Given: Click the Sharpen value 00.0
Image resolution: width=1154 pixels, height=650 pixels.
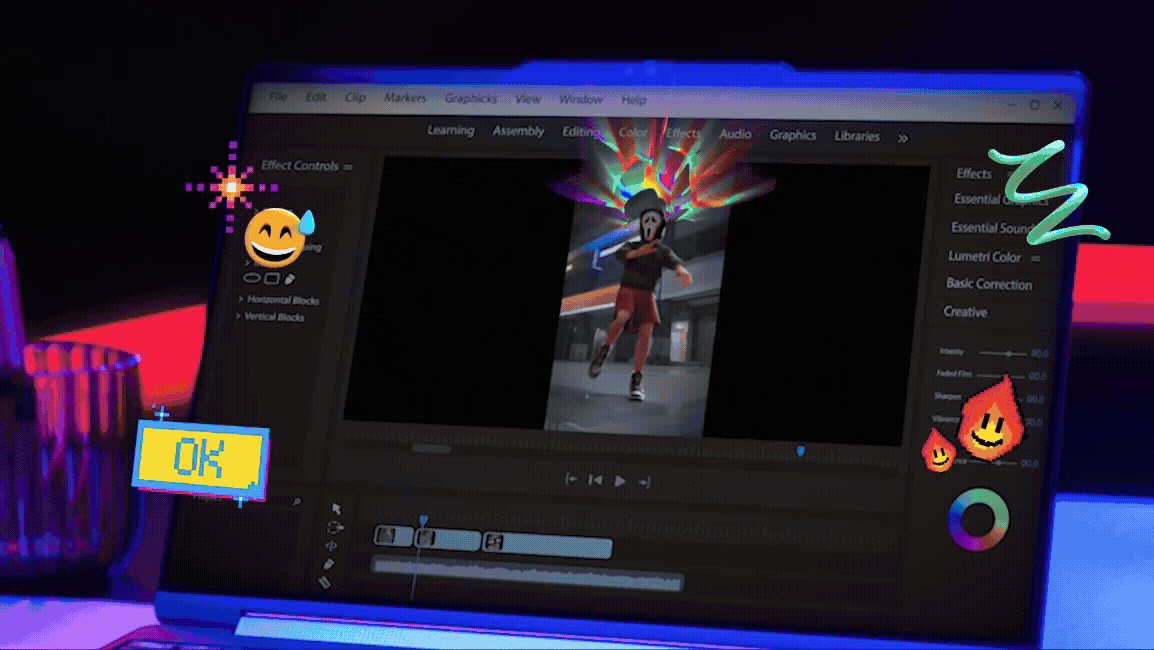Looking at the screenshot, I should coord(1036,399).
